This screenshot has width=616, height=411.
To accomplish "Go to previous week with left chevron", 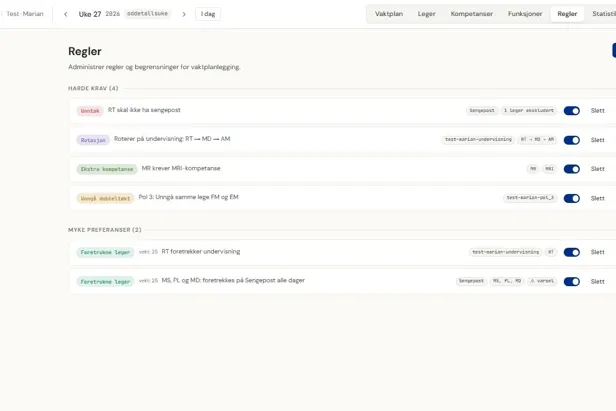I will (x=66, y=14).
